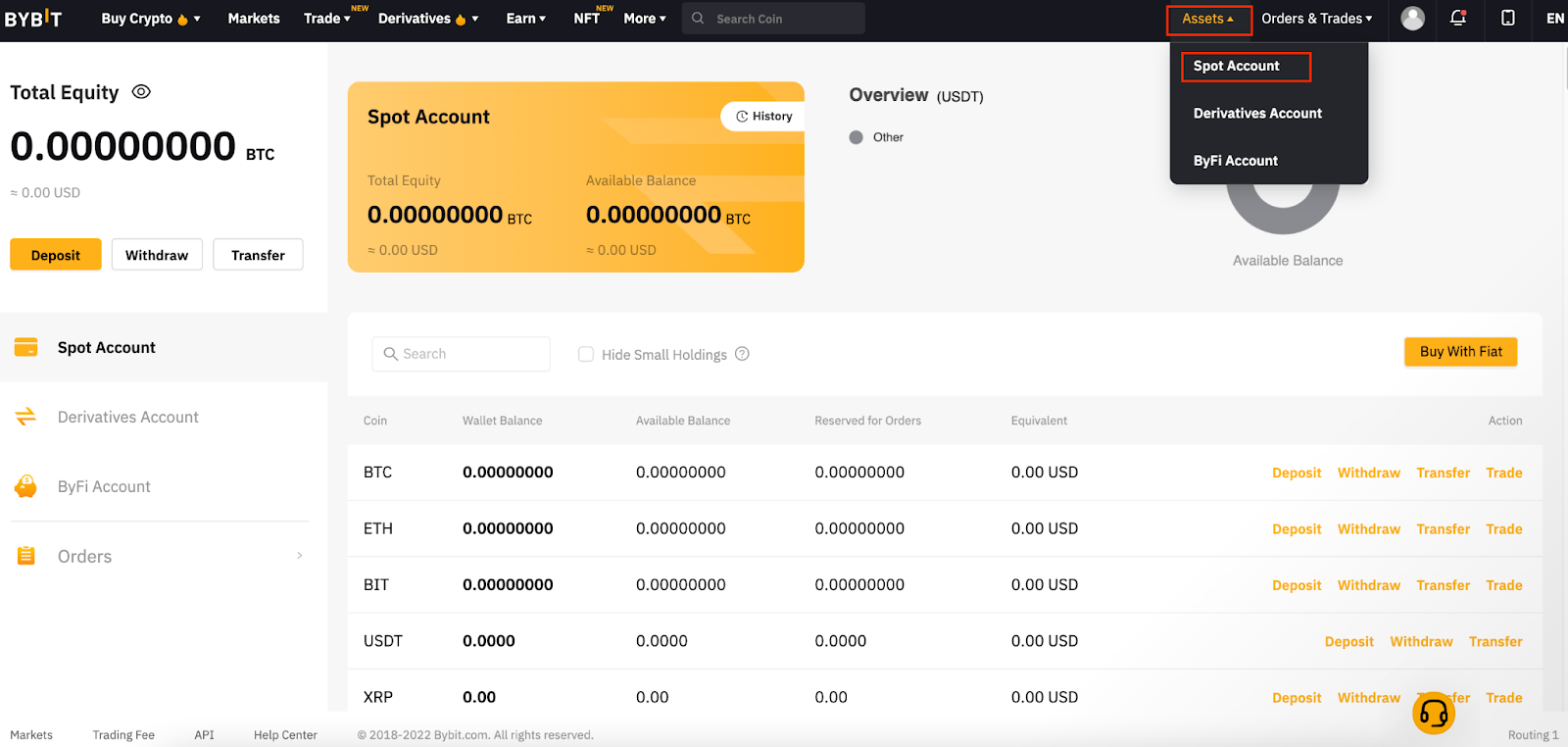Switch language with EN selector

pos(1555,19)
